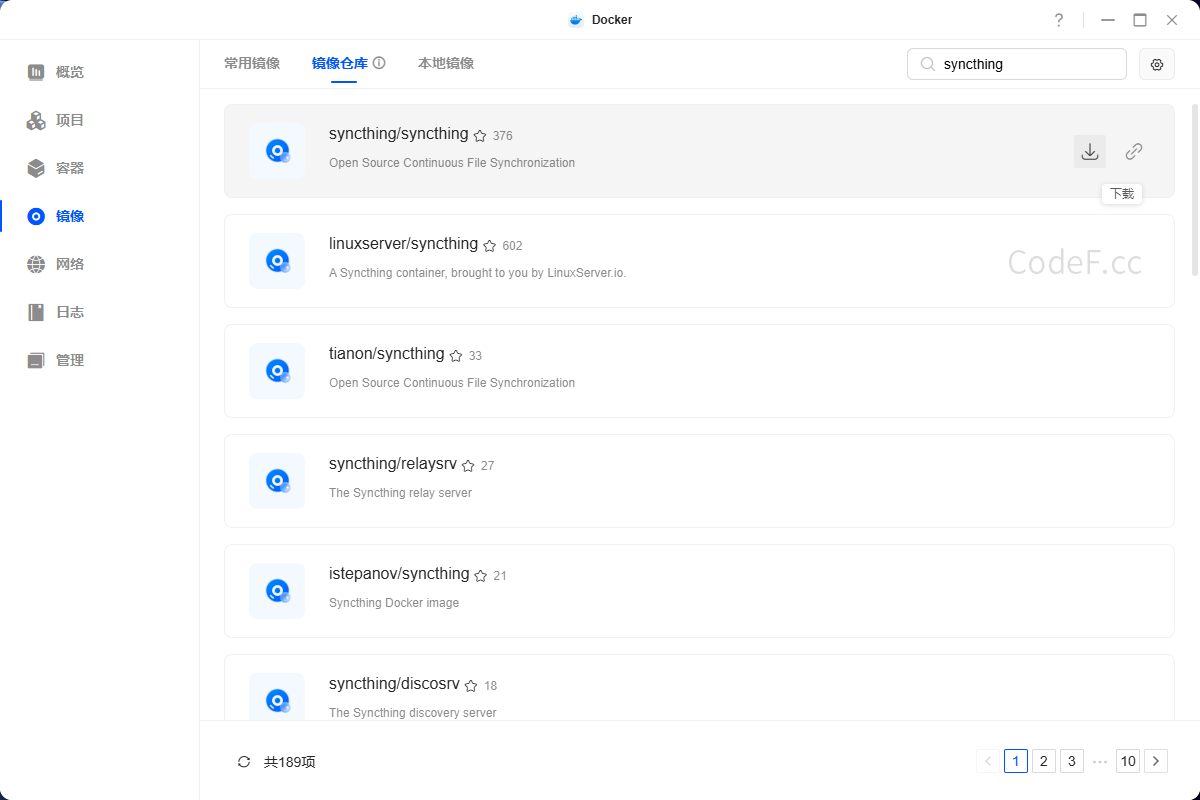Open registry settings gear icon
The image size is (1200, 800).
pos(1157,64)
